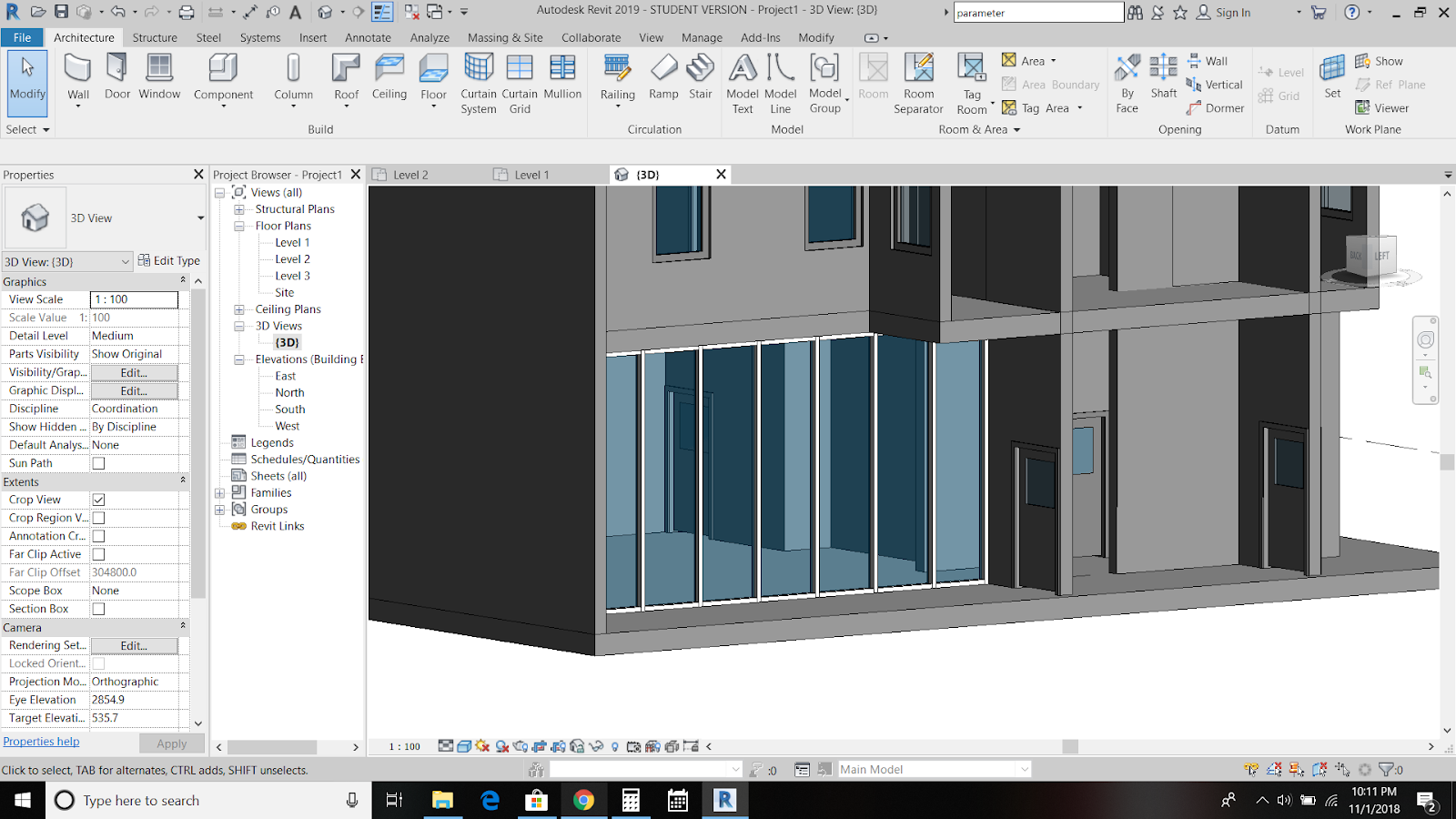Click the Edit Type button

pos(169,261)
